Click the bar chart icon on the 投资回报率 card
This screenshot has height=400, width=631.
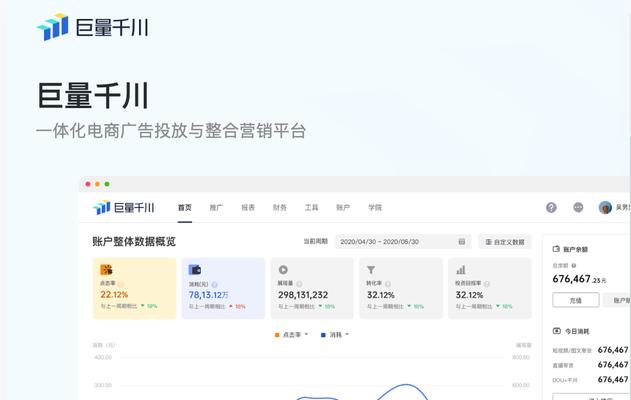click(x=461, y=270)
